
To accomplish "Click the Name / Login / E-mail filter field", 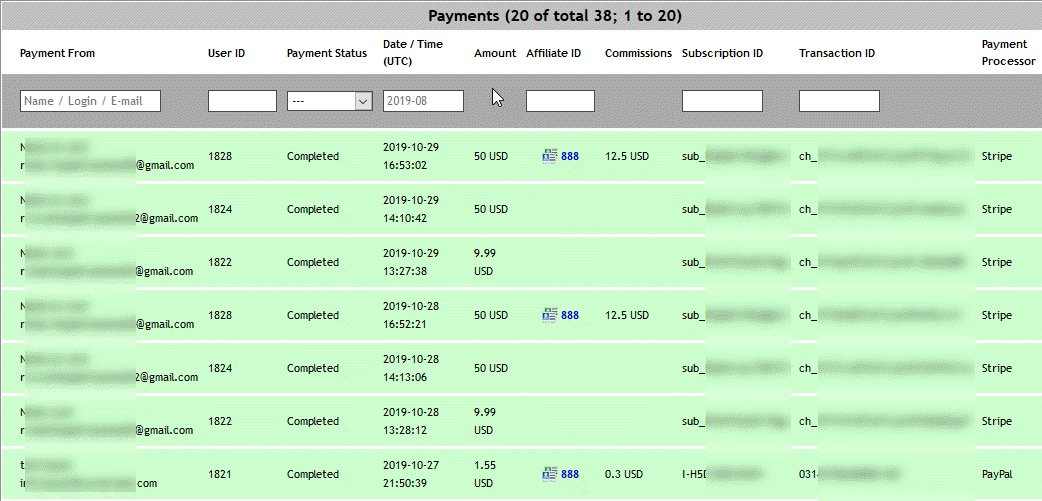I will (x=90, y=101).
